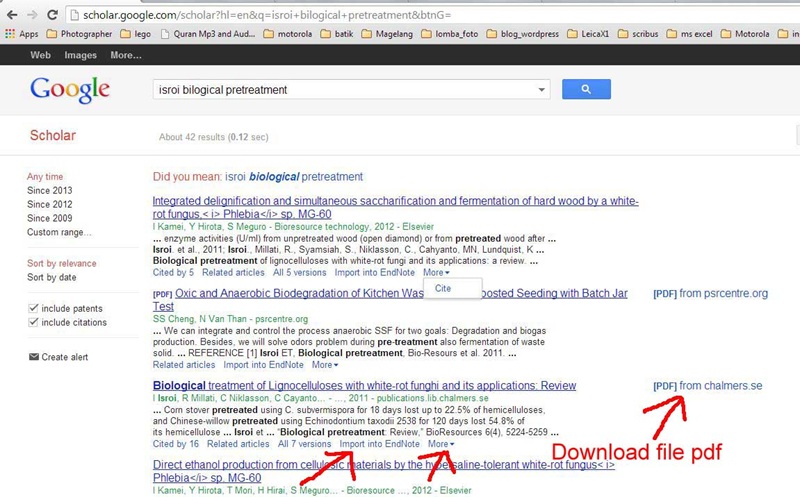This screenshot has width=800, height=497.
Task: Open the batik bookmark folder
Action: point(337,34)
